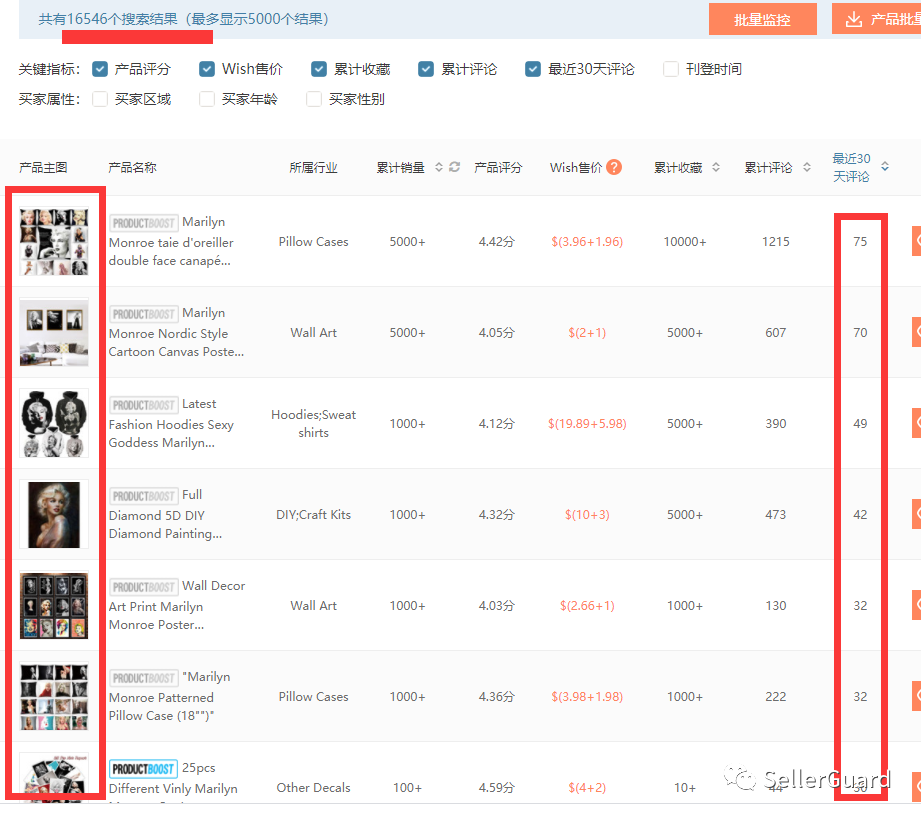Open Wall Decor Art Print product name
The image size is (921, 817).
pyautogui.click(x=177, y=606)
